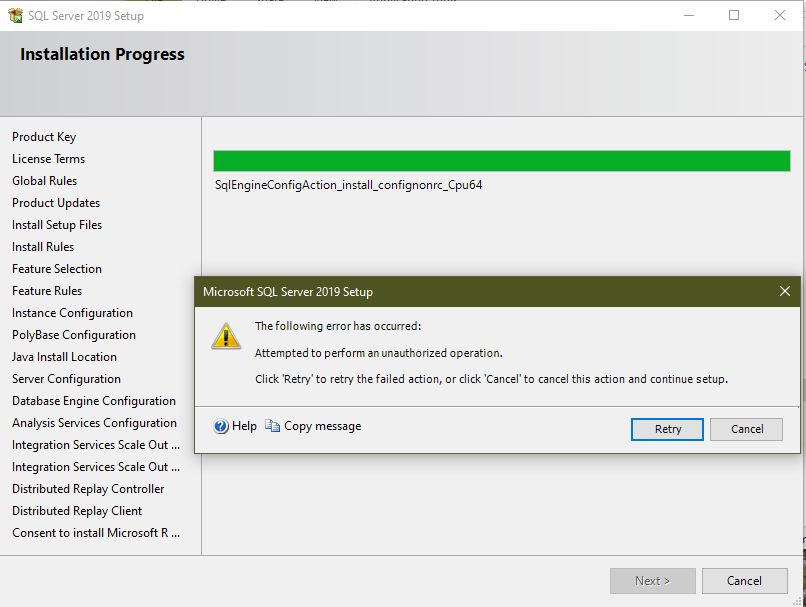Click the Installation Progress heading
The image size is (806, 607).
click(102, 54)
